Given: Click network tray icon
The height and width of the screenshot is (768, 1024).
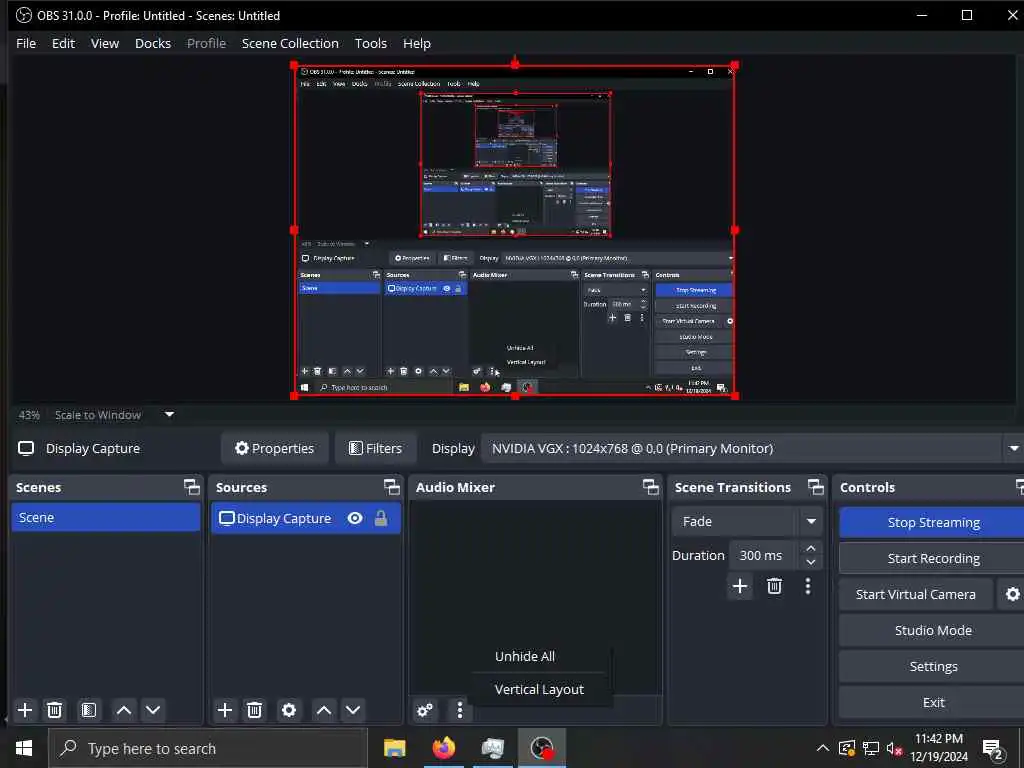Looking at the screenshot, I should tap(871, 748).
